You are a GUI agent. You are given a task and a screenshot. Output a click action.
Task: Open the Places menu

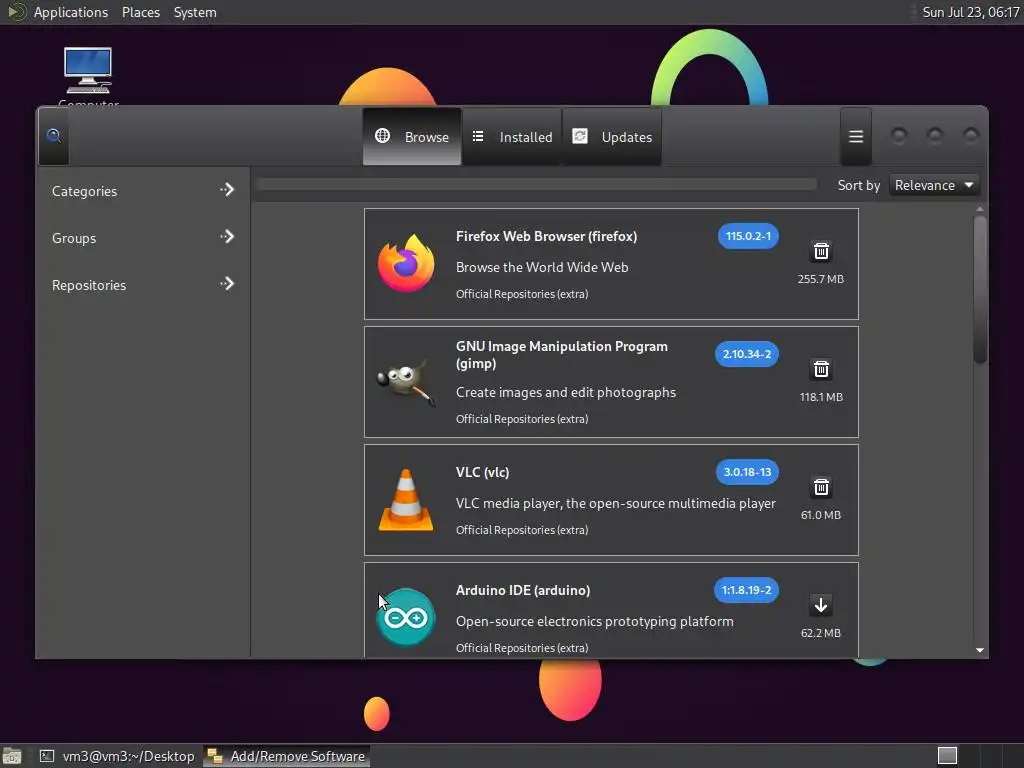(x=141, y=12)
